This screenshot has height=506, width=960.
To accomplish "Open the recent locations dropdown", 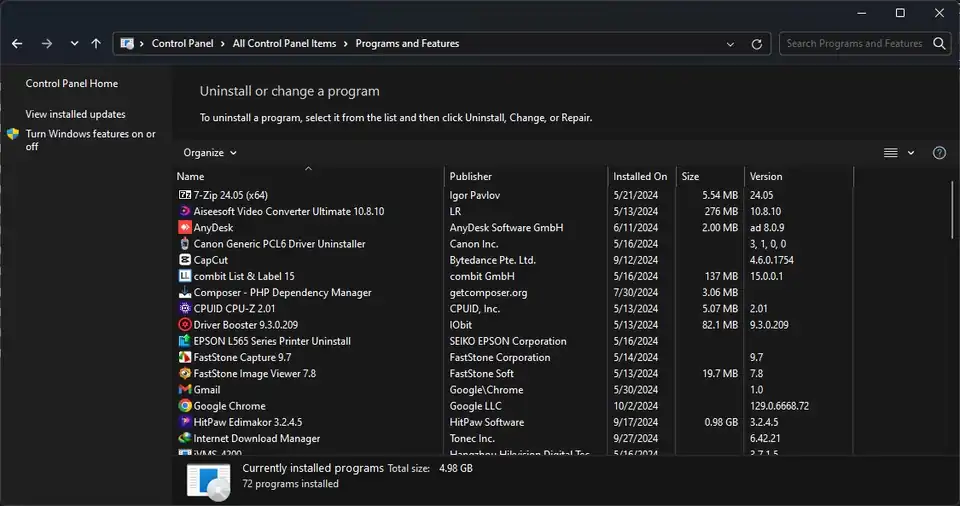I will coord(74,43).
